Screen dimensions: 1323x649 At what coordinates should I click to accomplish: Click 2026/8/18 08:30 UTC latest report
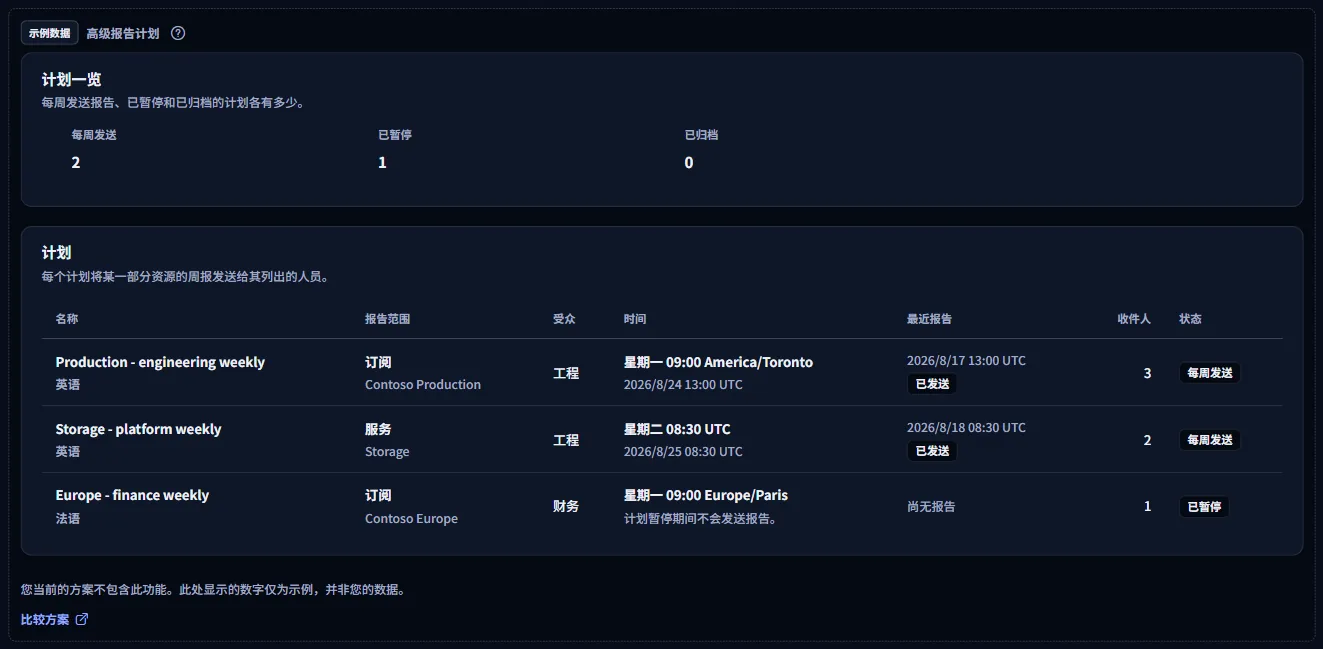click(x=966, y=427)
